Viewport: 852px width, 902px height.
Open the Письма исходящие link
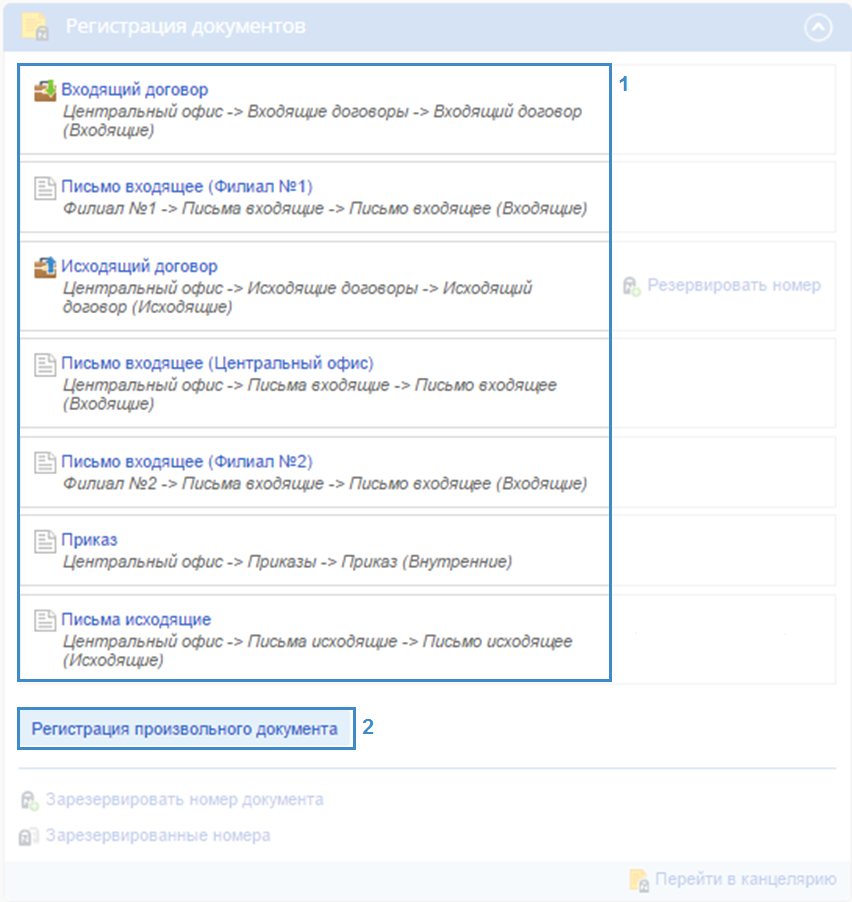coord(136,619)
